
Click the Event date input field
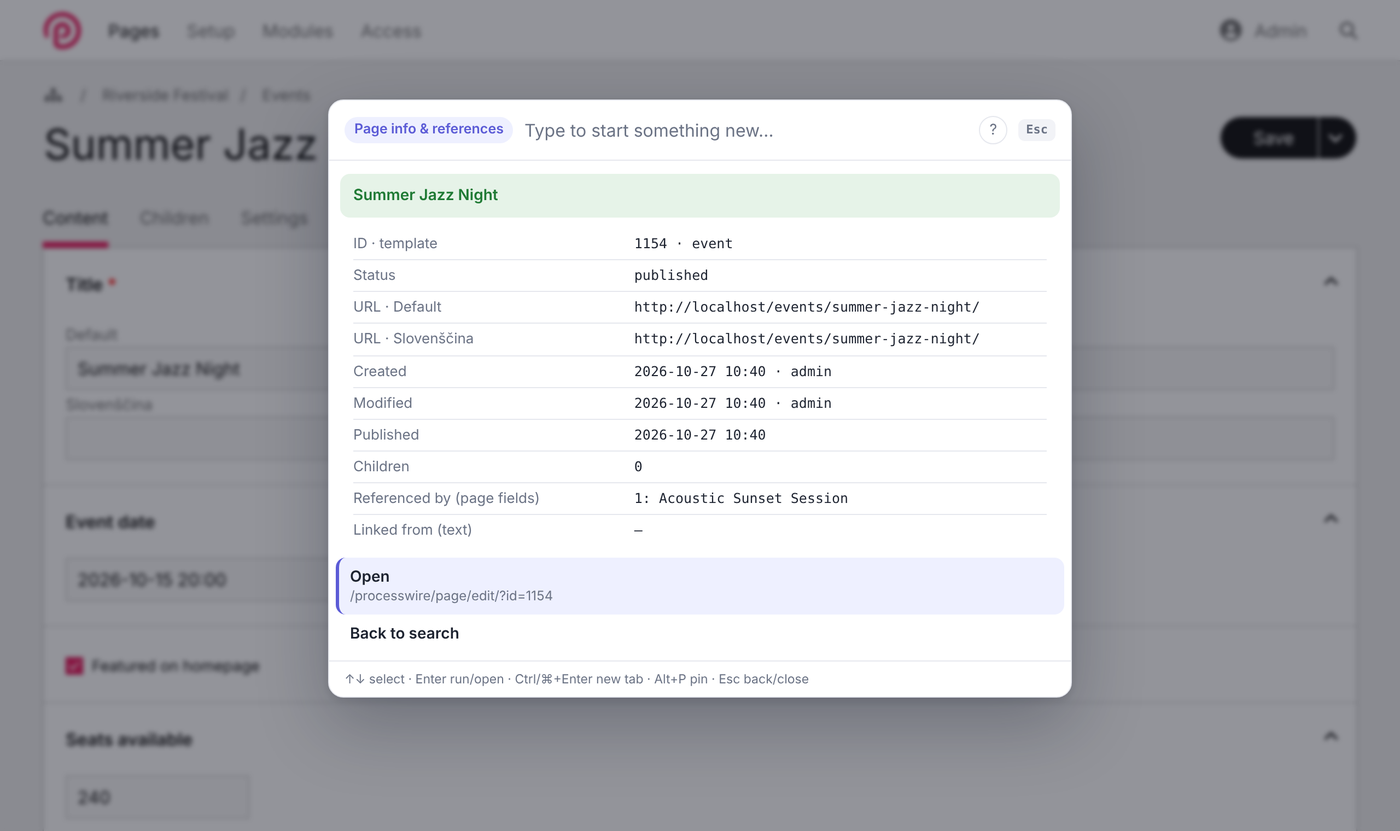[x=197, y=580]
